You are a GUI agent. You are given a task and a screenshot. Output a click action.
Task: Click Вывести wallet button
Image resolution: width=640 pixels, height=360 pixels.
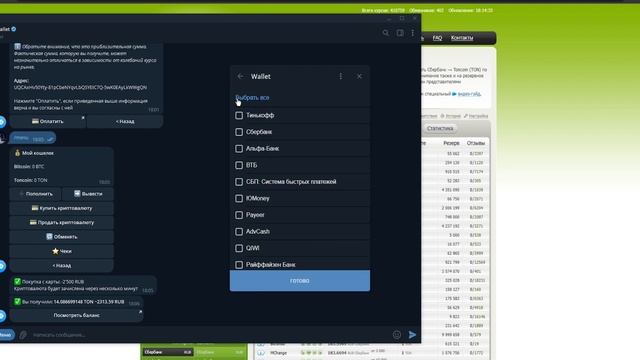88,194
